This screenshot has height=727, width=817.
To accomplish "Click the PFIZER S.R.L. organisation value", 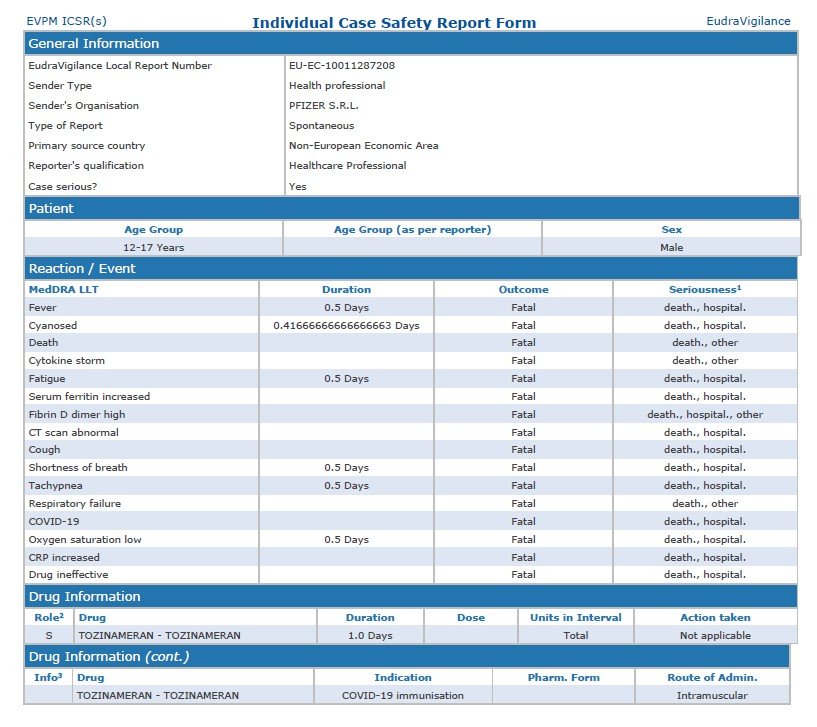I will [323, 106].
